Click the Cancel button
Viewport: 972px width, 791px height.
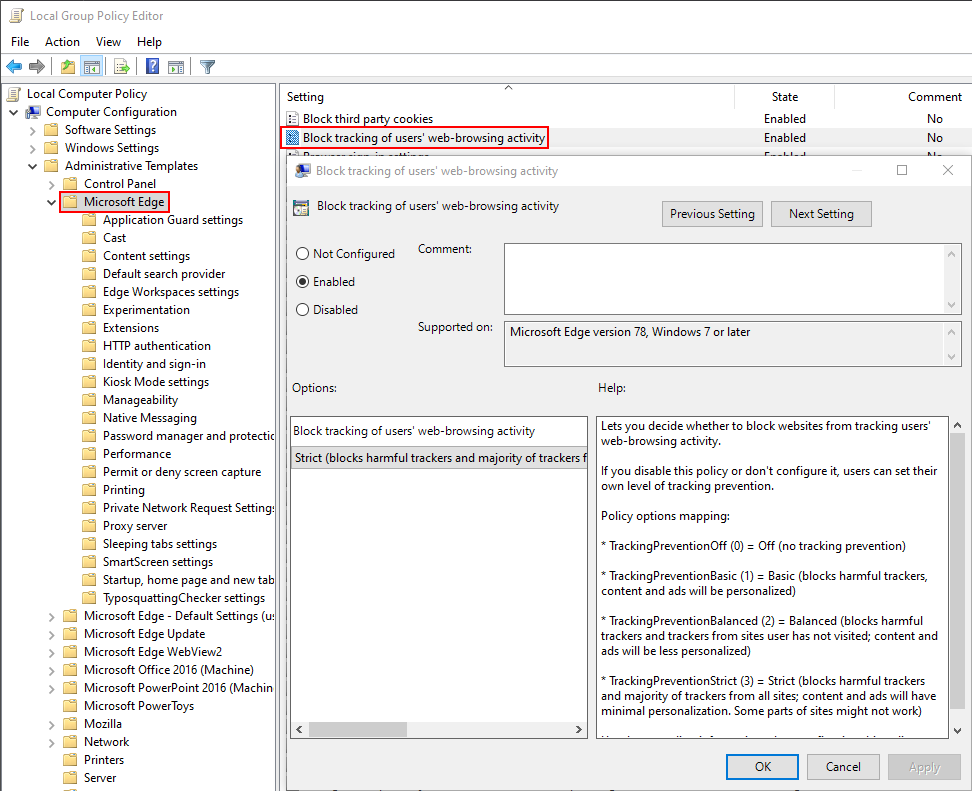[842, 767]
